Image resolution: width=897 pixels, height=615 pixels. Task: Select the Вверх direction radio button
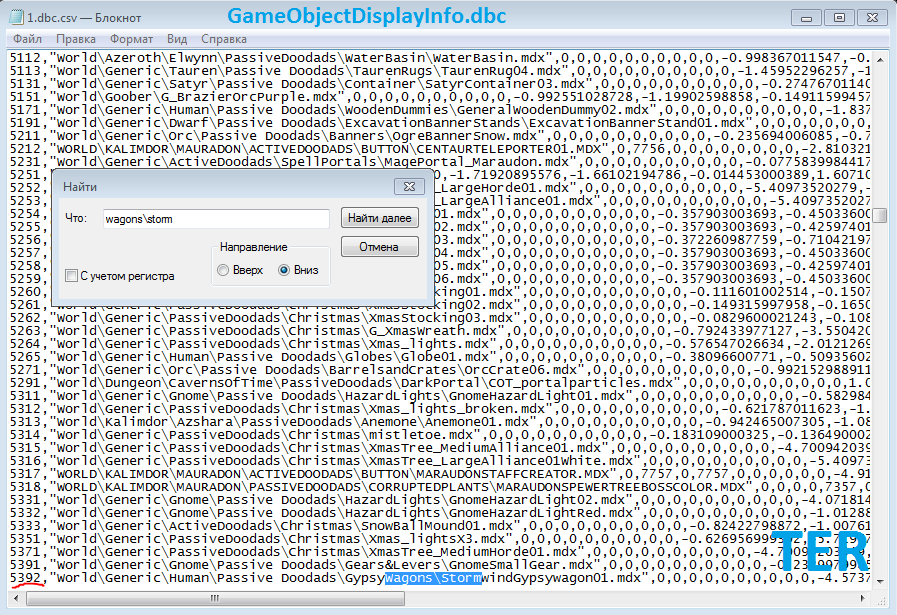pos(223,270)
